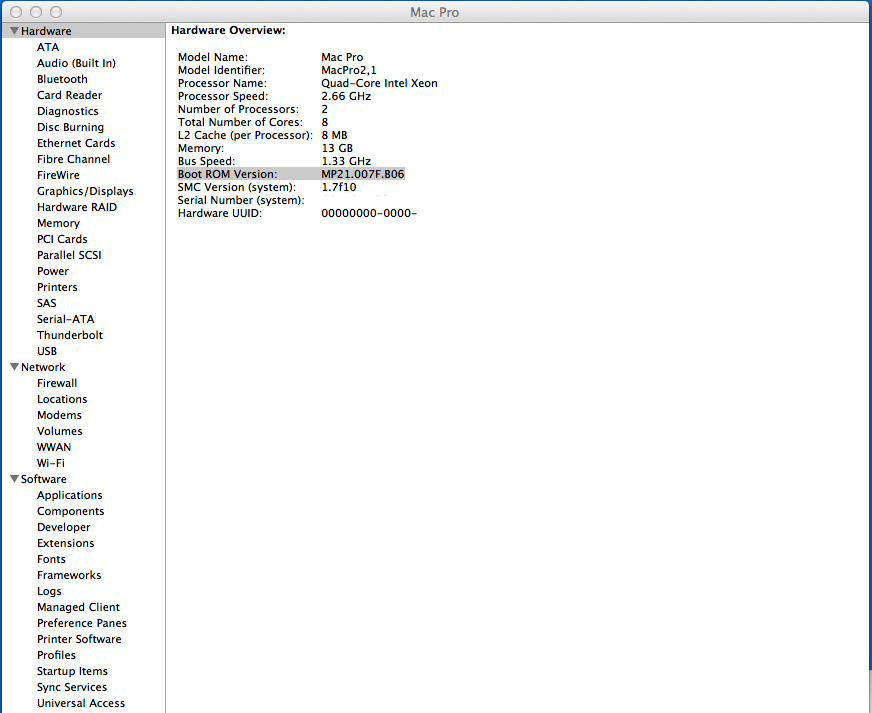Select Universal Access entry

[x=81, y=703]
